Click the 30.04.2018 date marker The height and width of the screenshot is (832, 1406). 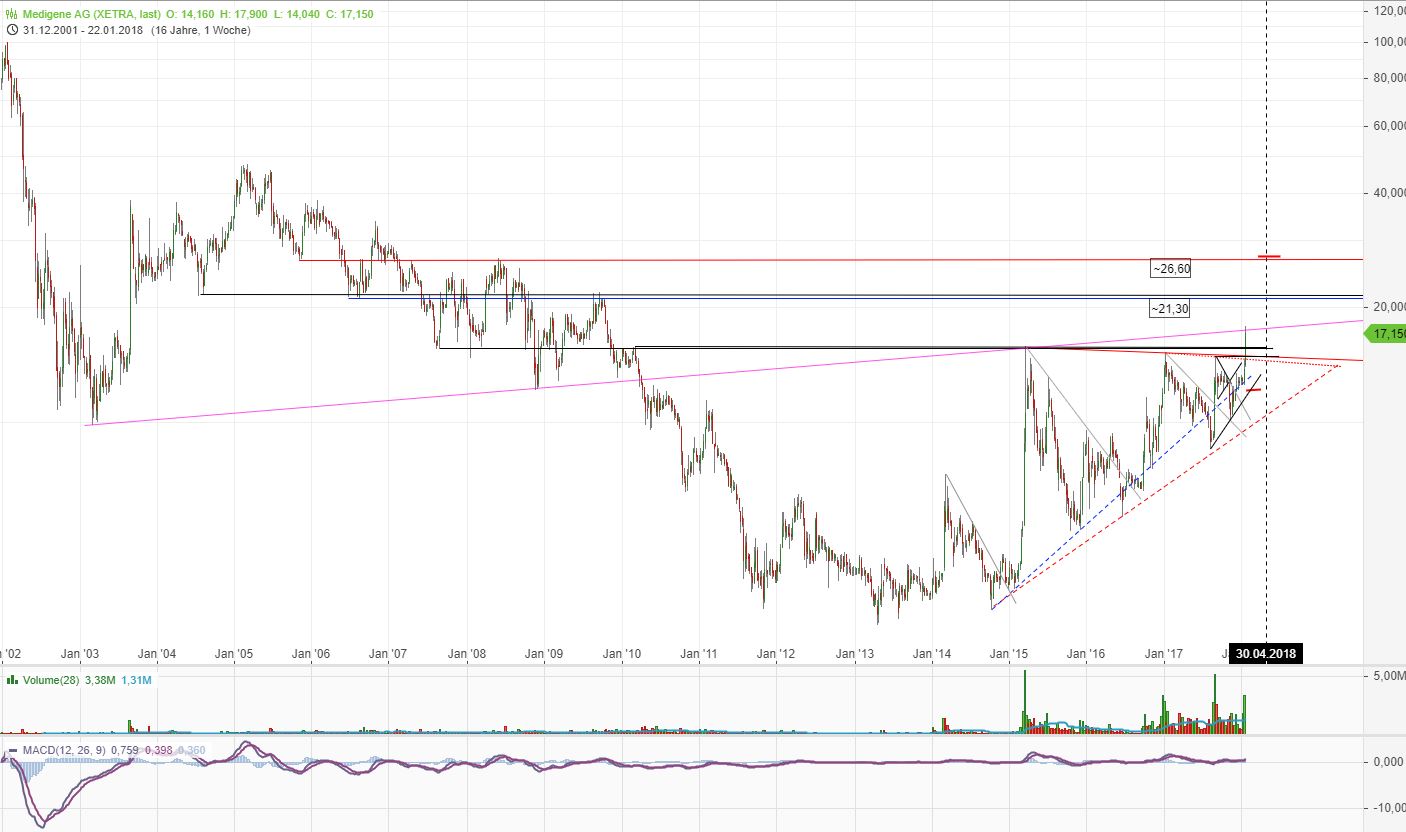[x=1266, y=653]
